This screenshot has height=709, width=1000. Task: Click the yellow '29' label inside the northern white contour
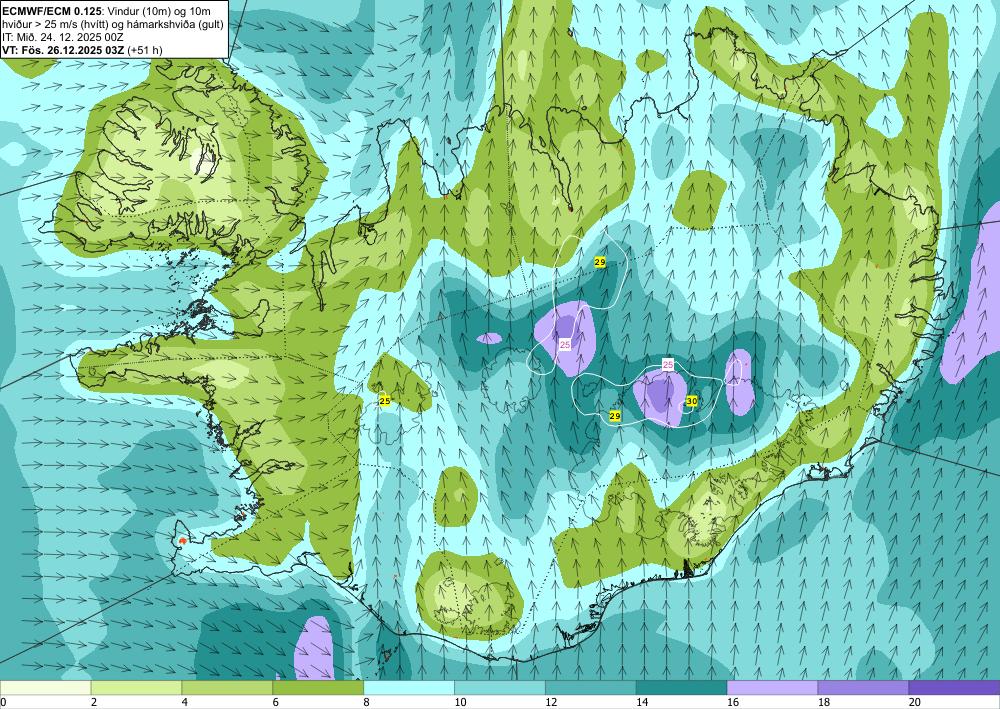pos(599,262)
